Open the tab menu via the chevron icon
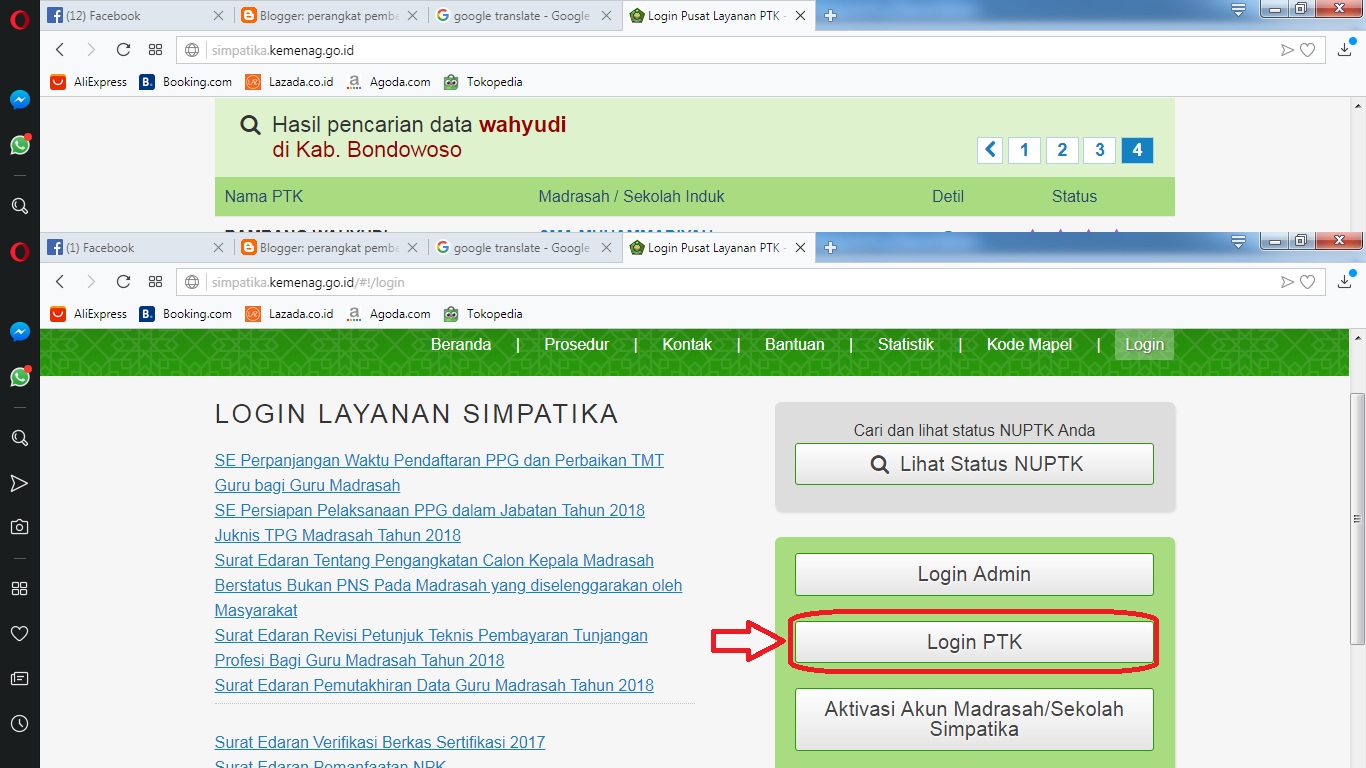1366x768 pixels. point(1238,240)
